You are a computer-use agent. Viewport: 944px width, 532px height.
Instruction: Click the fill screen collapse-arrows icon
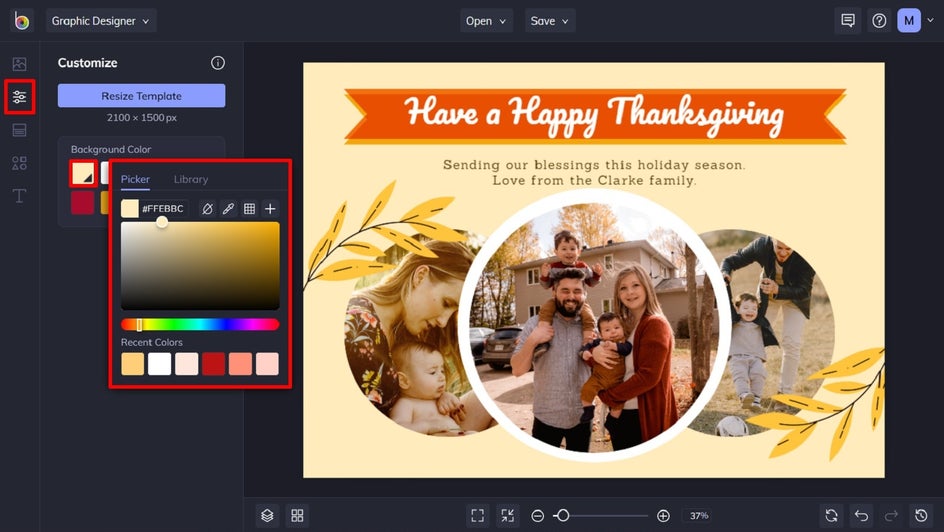[x=508, y=516]
